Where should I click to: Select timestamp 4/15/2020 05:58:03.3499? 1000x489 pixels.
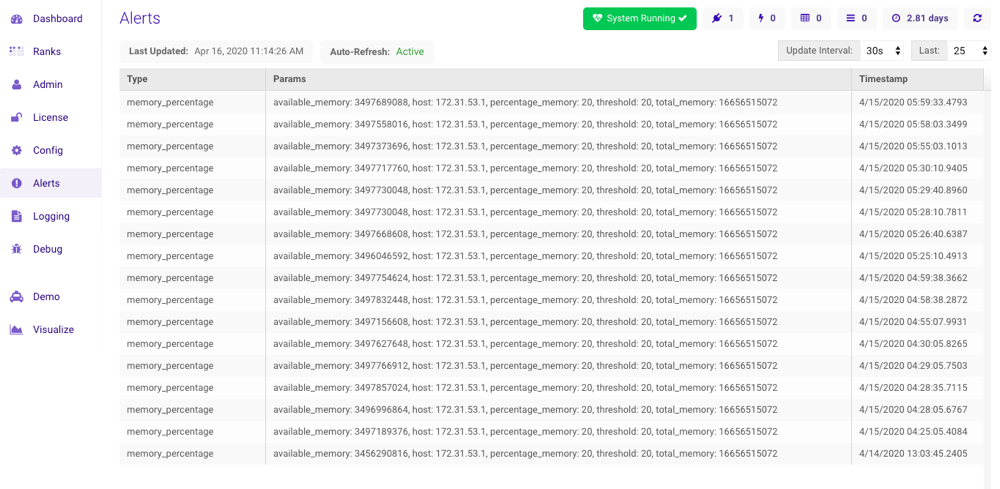[913, 124]
